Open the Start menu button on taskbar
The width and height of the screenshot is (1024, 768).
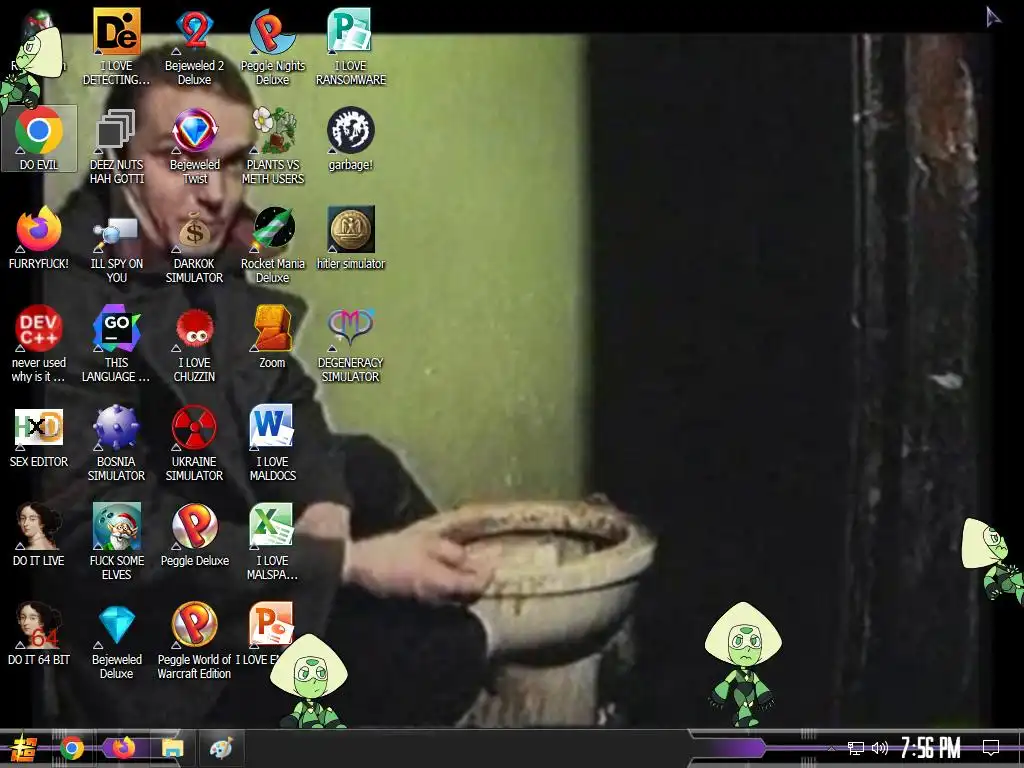(22, 748)
